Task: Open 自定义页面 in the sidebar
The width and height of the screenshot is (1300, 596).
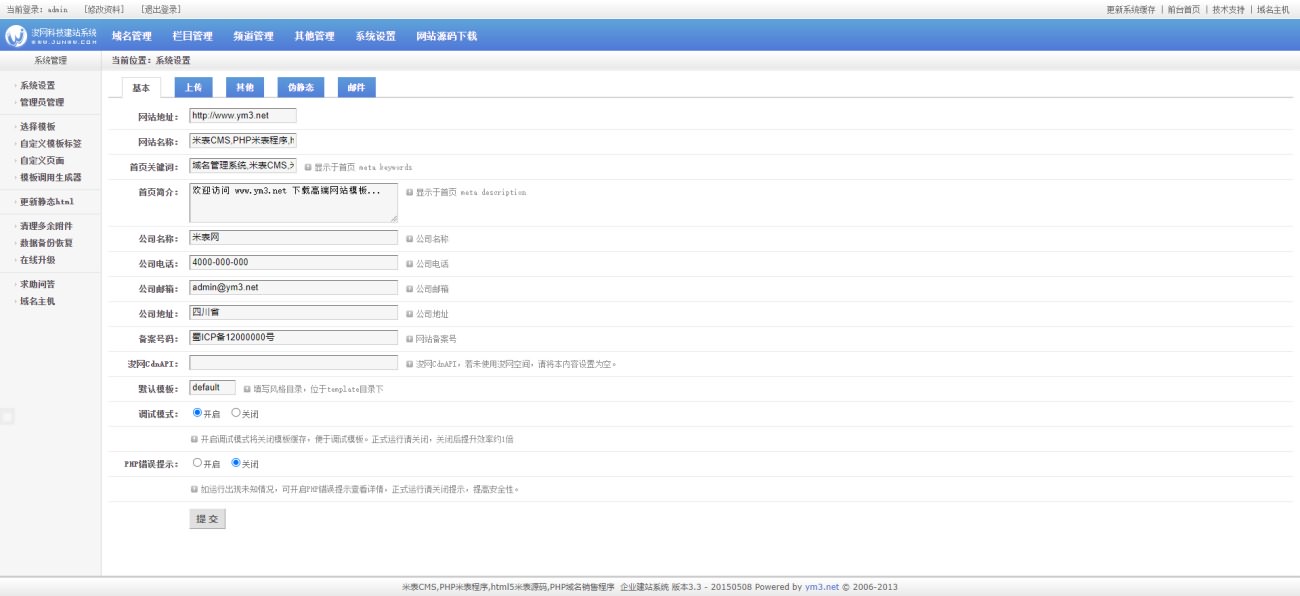Action: [x=42, y=160]
